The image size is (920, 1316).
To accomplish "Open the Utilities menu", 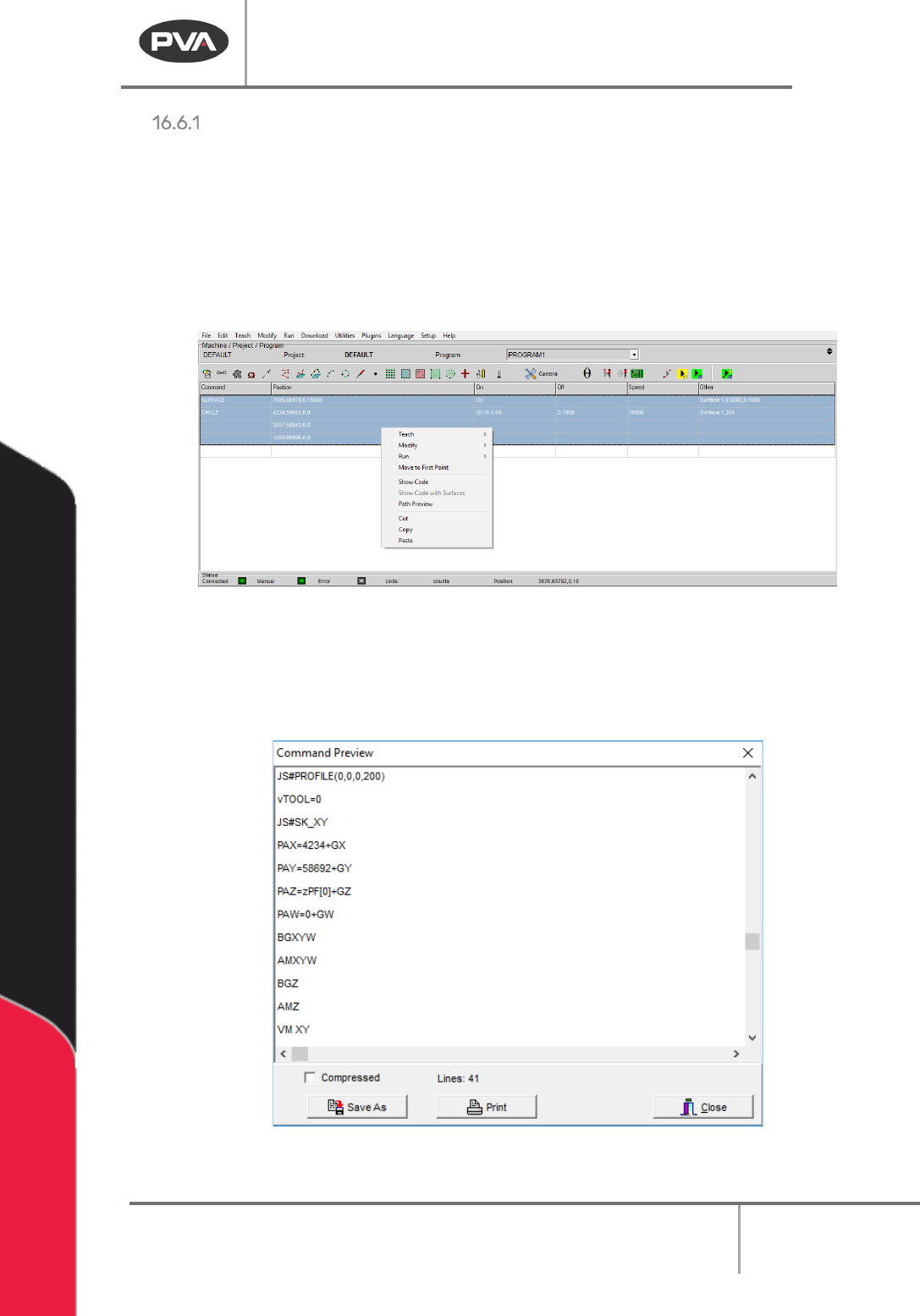I will (344, 336).
